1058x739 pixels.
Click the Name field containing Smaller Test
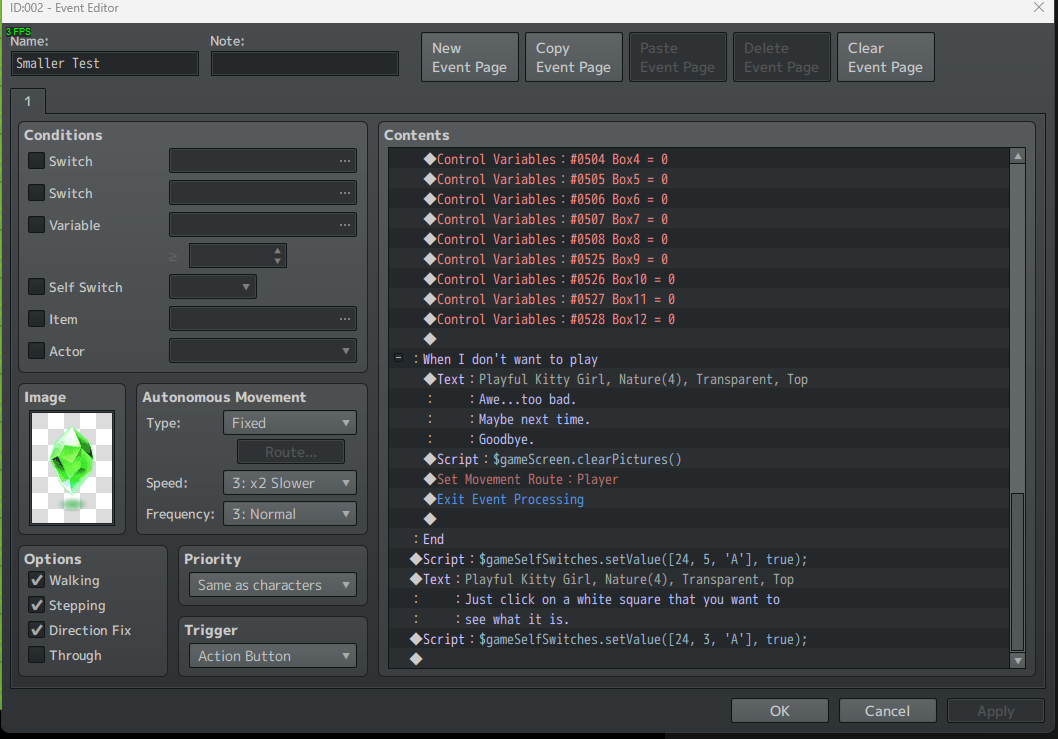tap(105, 63)
